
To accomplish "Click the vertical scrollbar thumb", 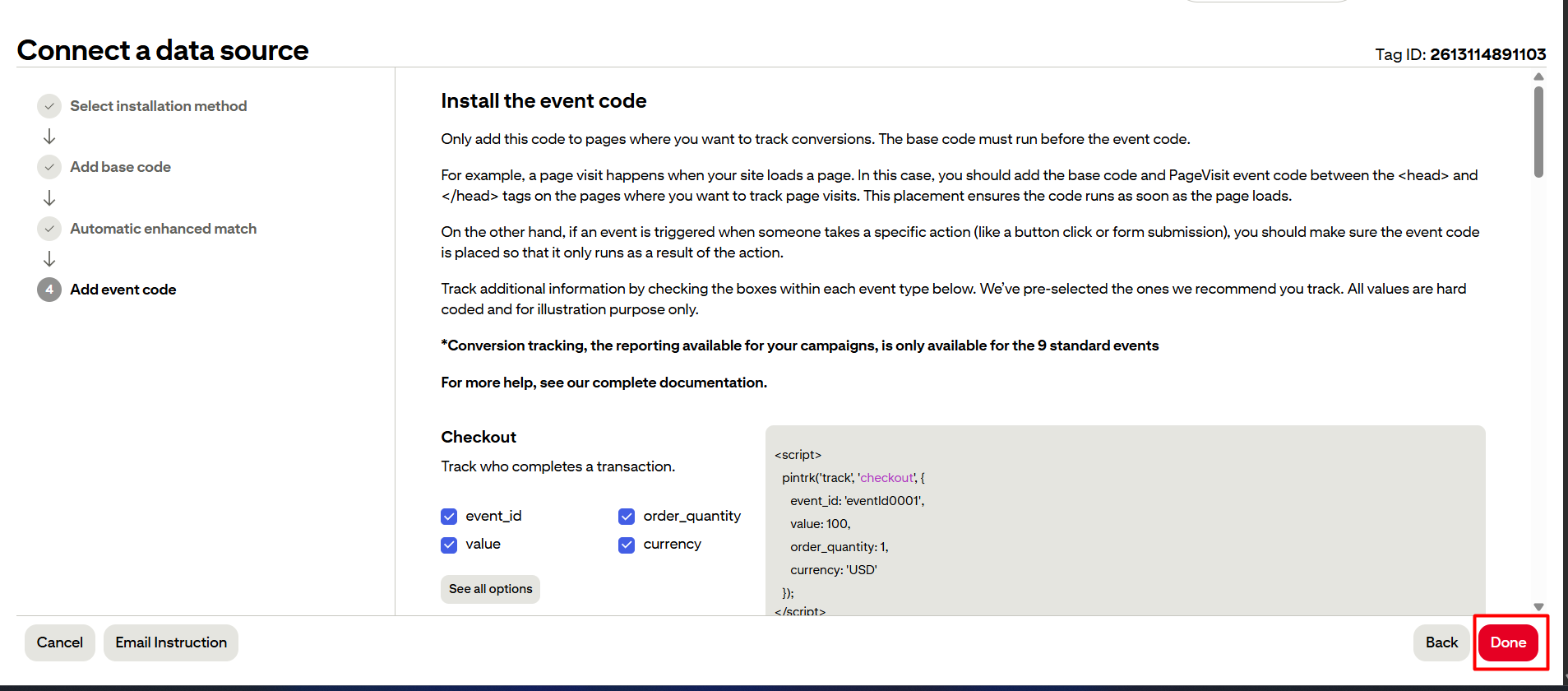I will click(1538, 132).
